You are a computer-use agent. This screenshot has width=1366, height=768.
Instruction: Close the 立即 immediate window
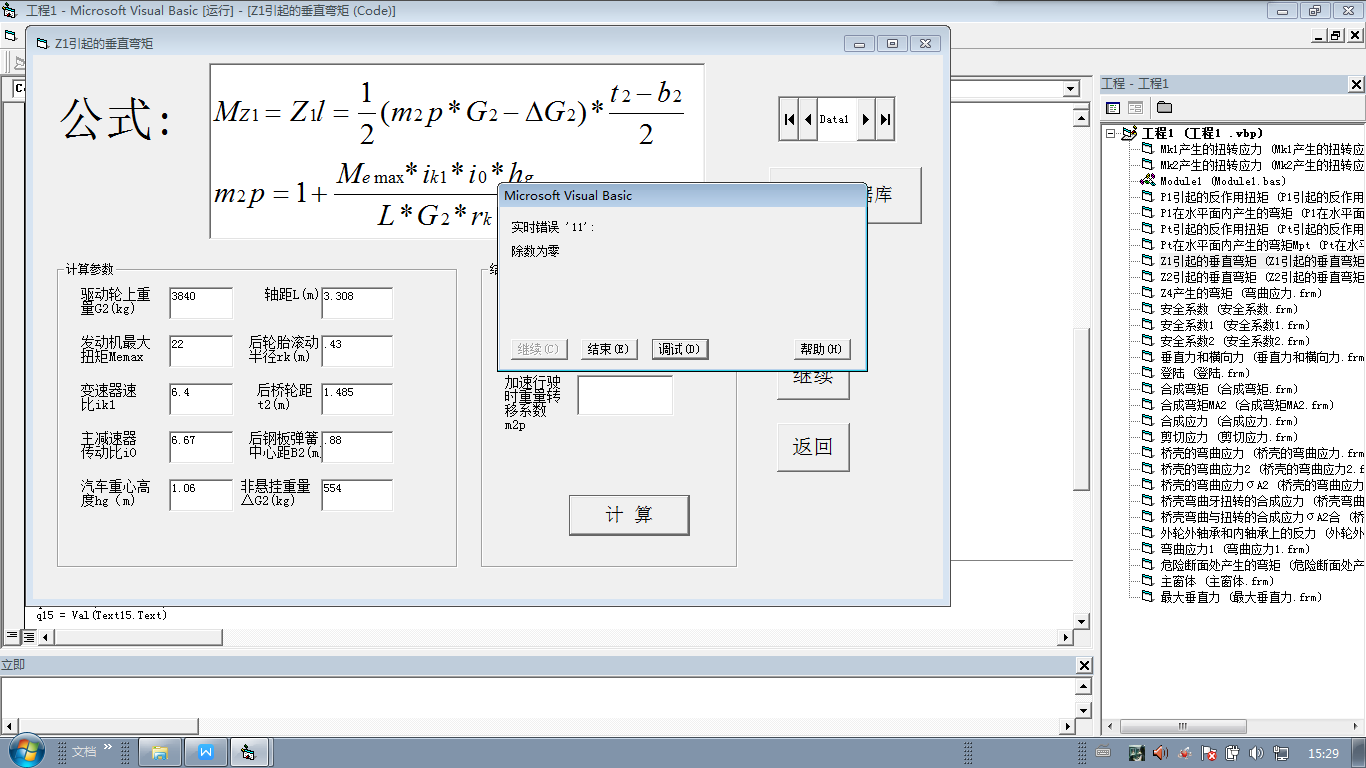pos(1085,665)
